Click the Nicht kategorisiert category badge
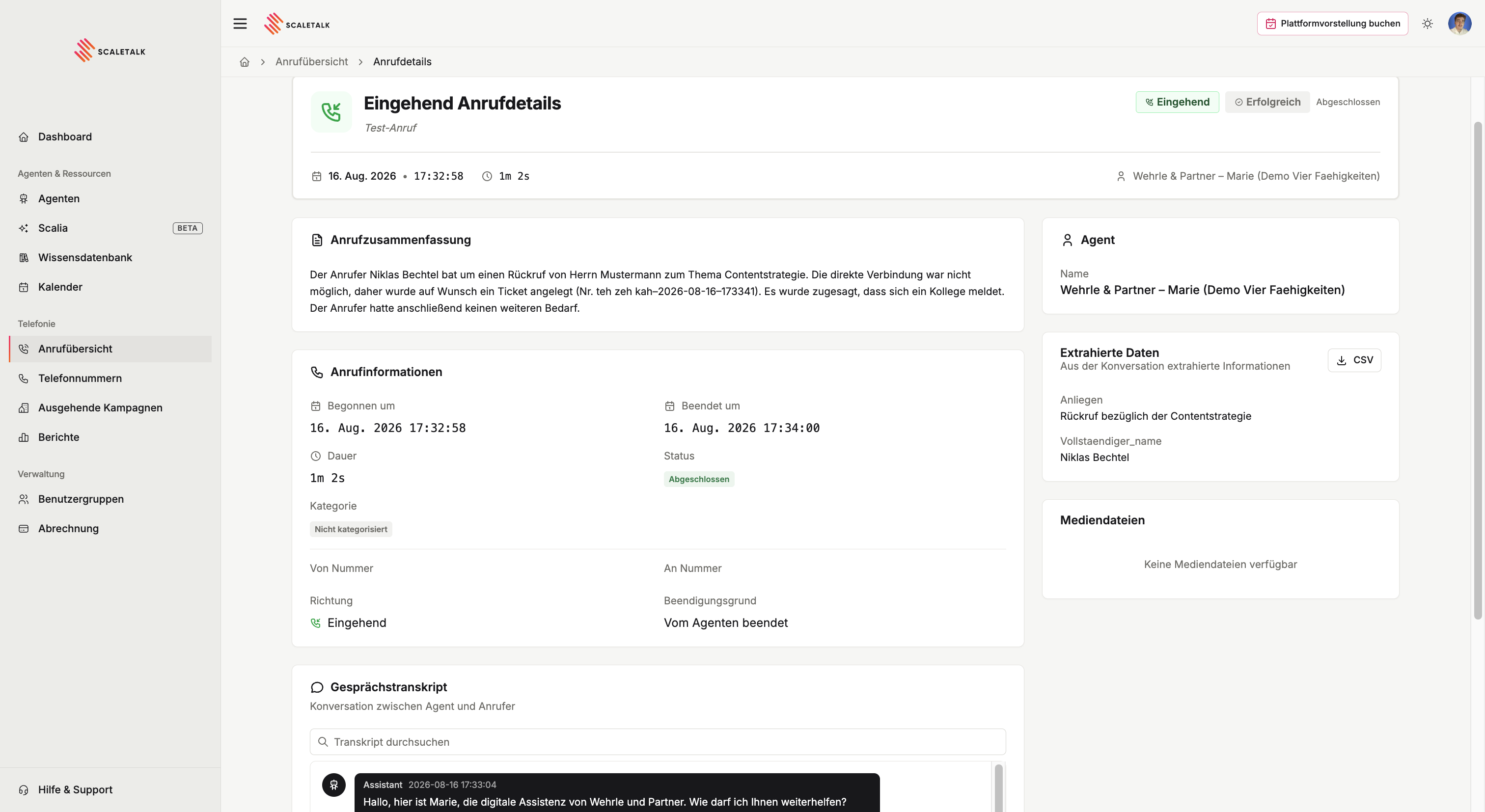The width and height of the screenshot is (1485, 812). pos(351,529)
